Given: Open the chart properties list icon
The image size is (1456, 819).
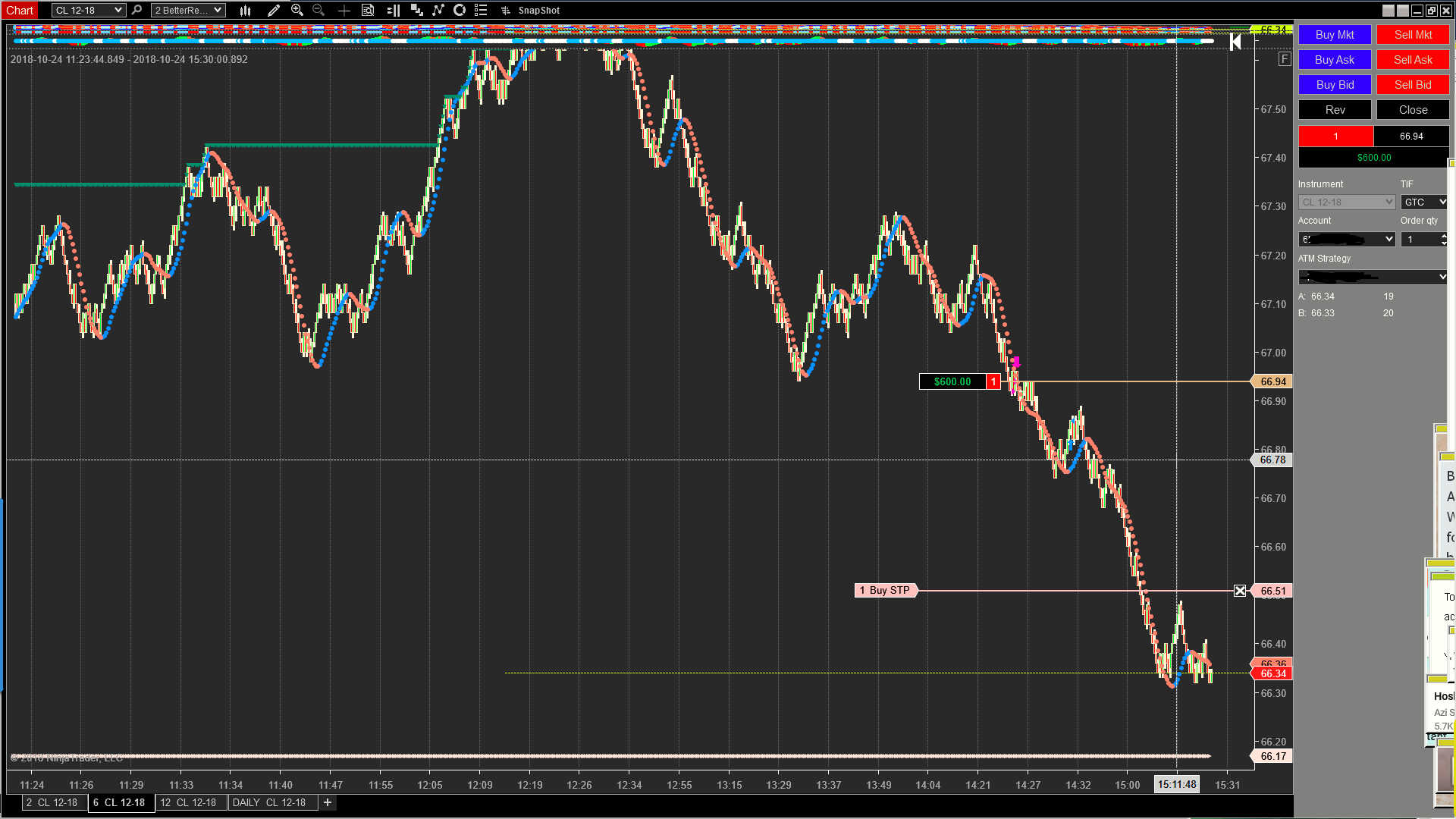Looking at the screenshot, I should pos(481,11).
